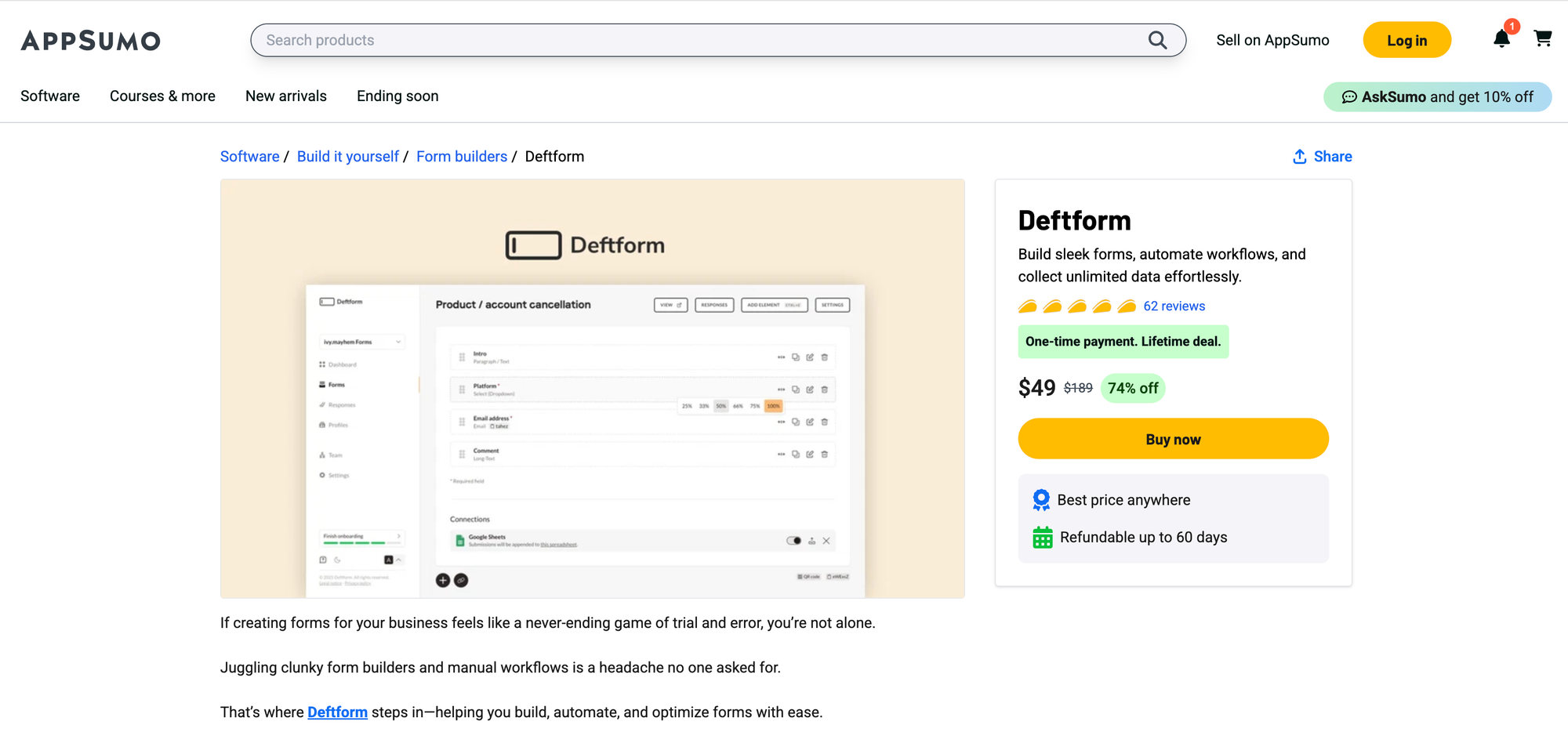Open the Build it yourself breadcrumb
This screenshot has height=743, width=1568.
(x=348, y=157)
